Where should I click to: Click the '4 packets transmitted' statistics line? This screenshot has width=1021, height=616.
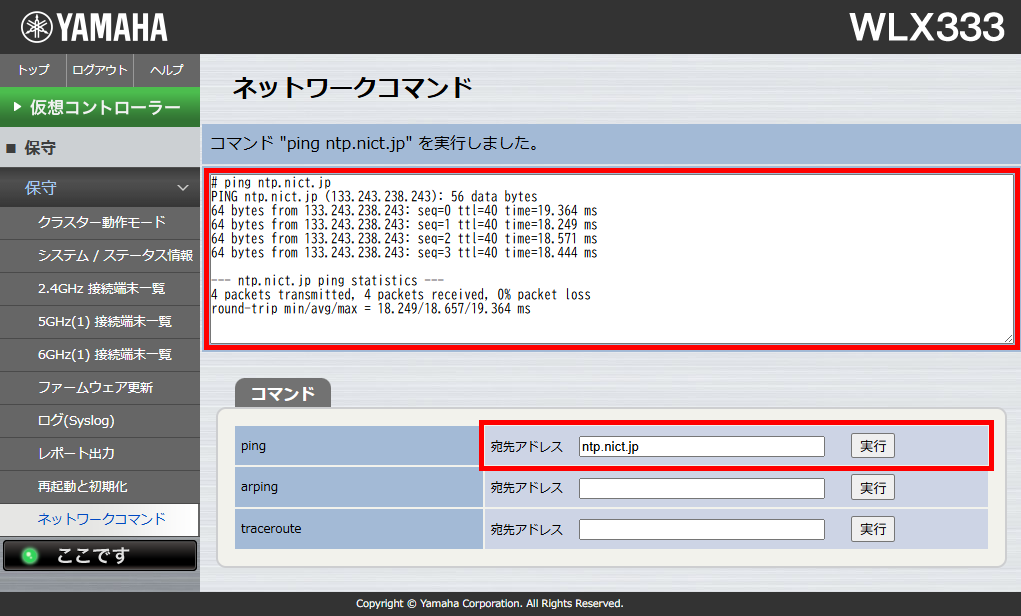click(400, 295)
